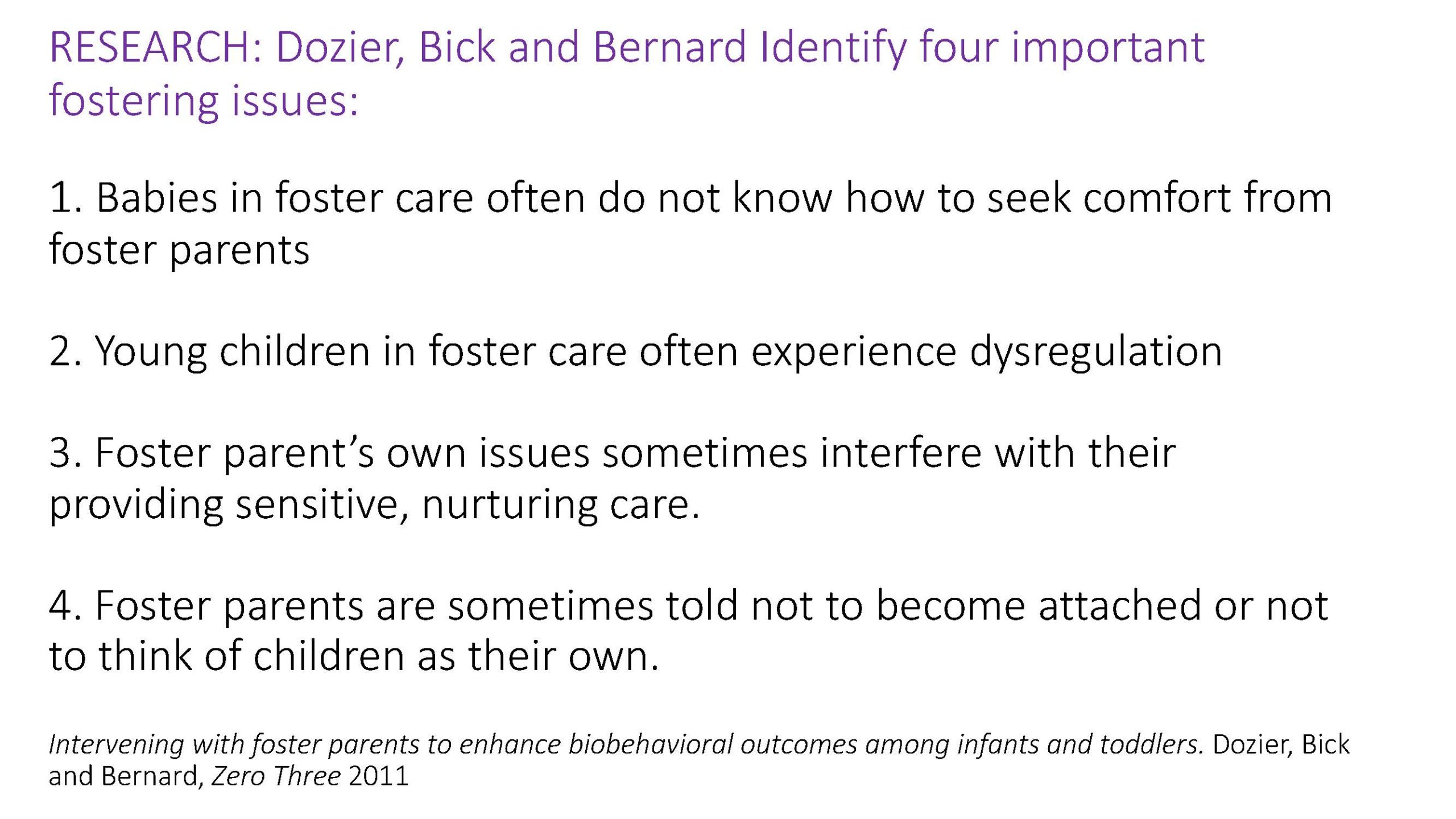
Task: Click the slide title starting with "RESEARCH:"
Action: tap(626, 47)
